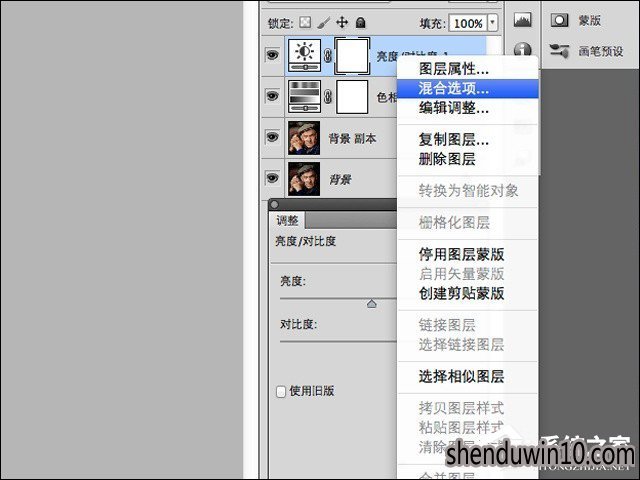Viewport: 640px width, 480px height.
Task: Click the 背景 副本 layer name
Action: [x=352, y=139]
